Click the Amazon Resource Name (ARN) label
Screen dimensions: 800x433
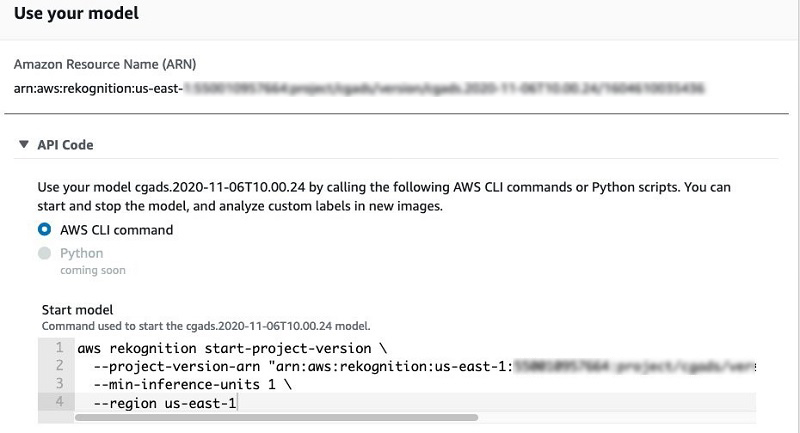[x=105, y=65]
